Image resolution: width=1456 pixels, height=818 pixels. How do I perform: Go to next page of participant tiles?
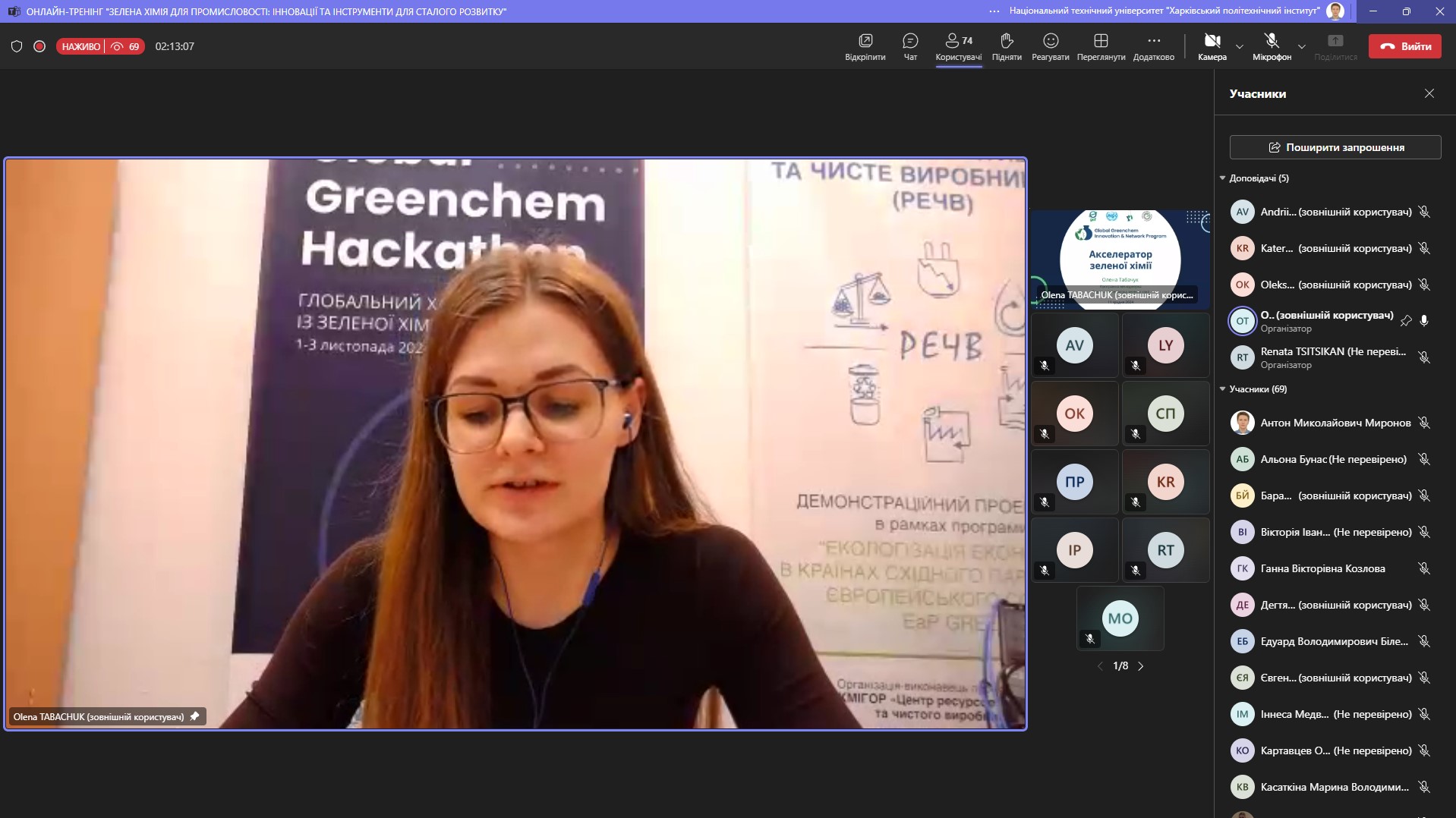click(1140, 666)
